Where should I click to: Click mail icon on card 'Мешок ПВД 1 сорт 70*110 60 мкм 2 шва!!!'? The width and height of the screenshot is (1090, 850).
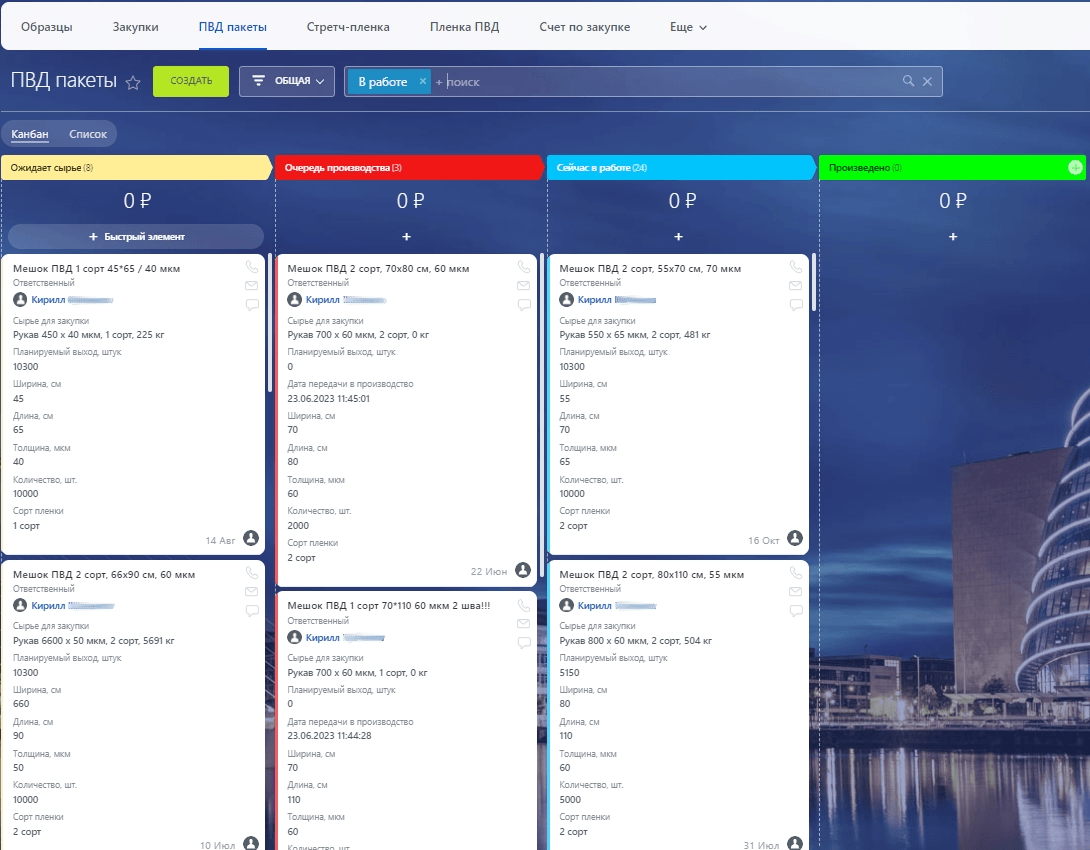[523, 623]
